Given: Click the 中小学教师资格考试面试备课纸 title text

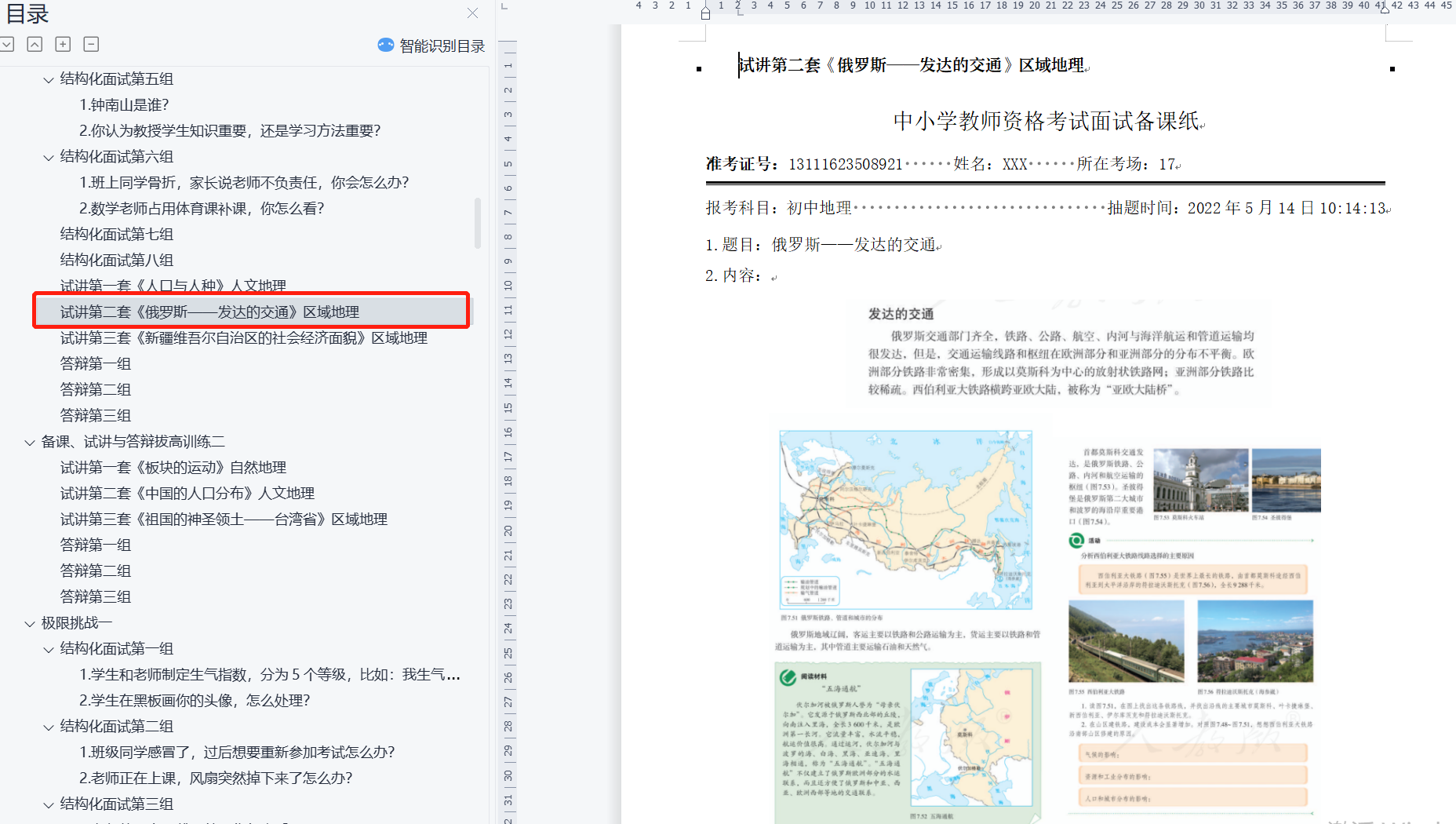Looking at the screenshot, I should 1046,121.
